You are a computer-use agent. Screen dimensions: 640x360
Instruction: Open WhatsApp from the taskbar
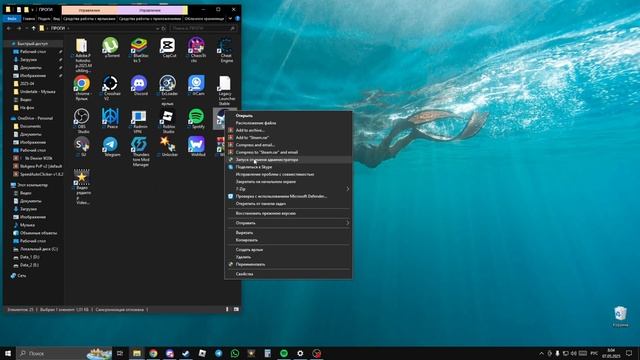click(235, 353)
